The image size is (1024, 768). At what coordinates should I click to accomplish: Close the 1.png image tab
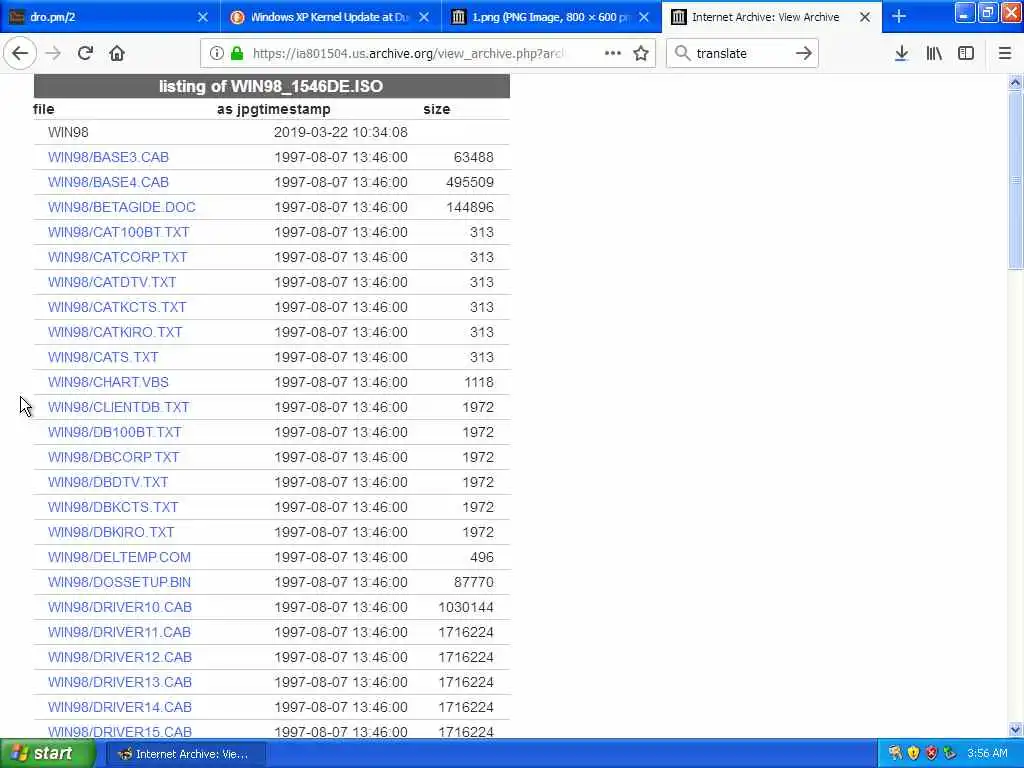[644, 17]
